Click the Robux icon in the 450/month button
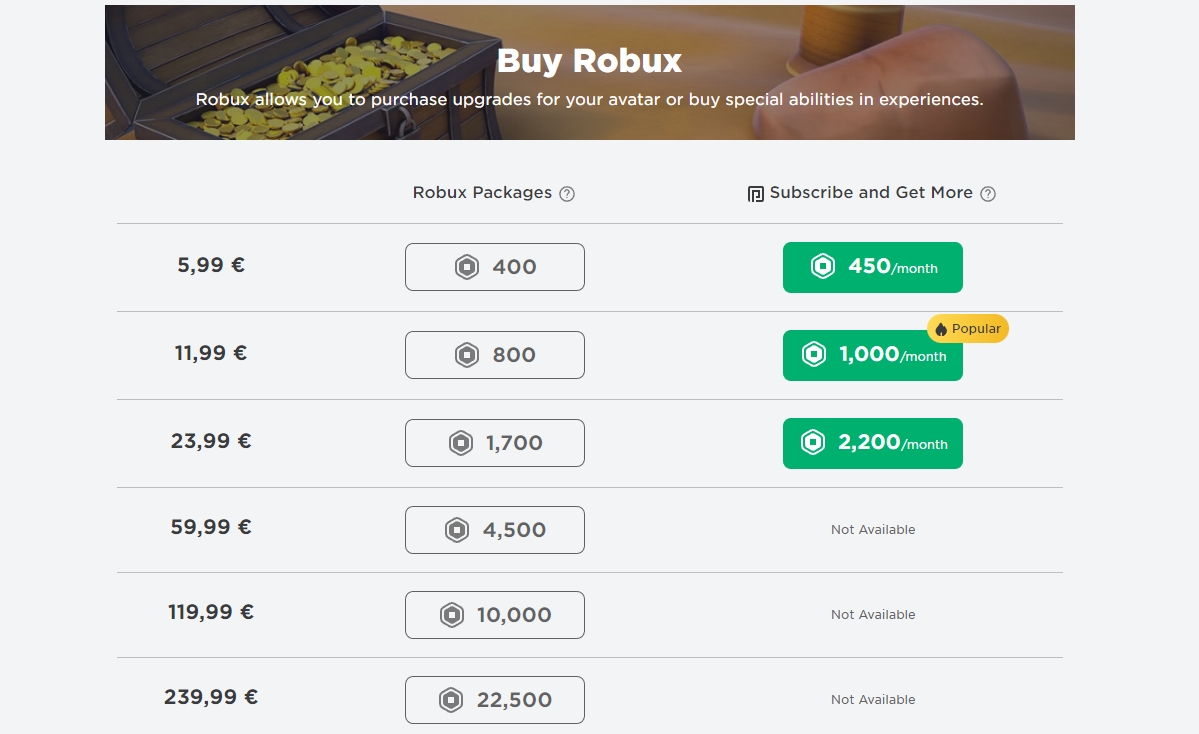This screenshot has height=734, width=1199. [x=822, y=267]
